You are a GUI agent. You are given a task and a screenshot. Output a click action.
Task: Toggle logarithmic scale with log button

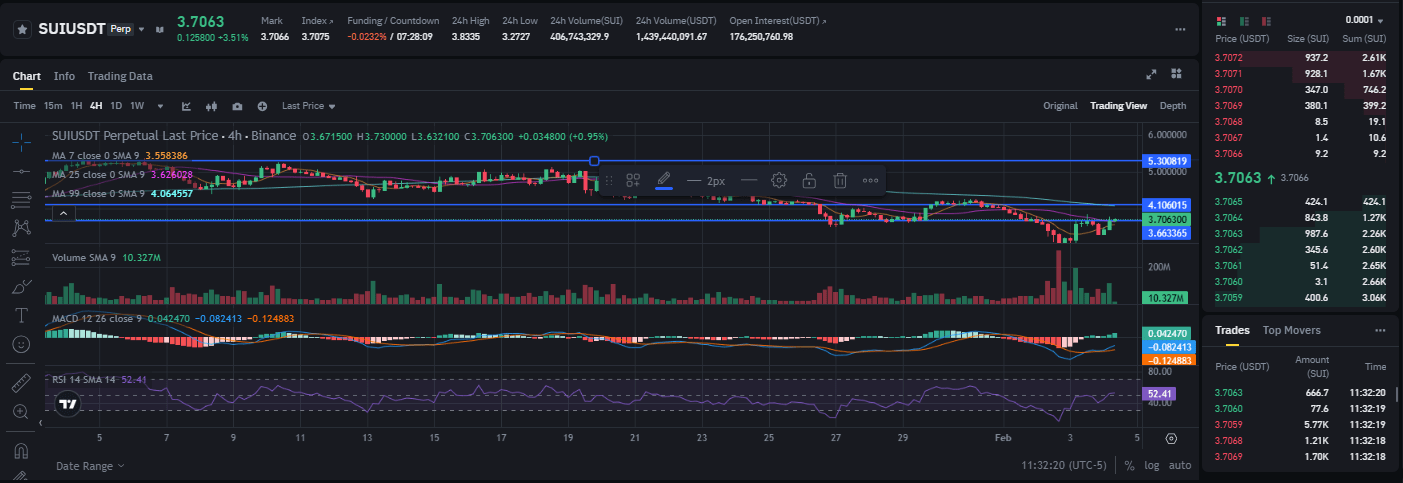[x=1152, y=465]
